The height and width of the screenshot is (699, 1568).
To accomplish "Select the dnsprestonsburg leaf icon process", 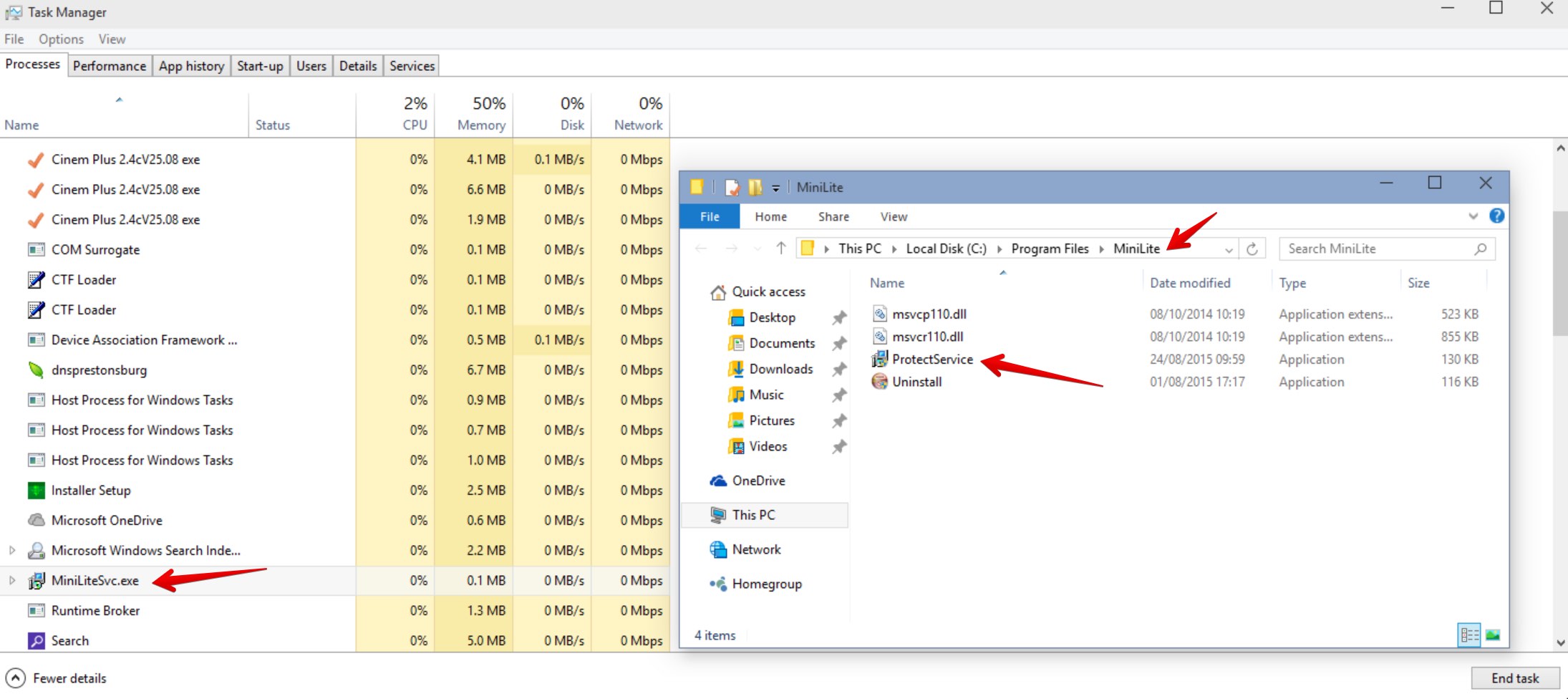I will 36,370.
